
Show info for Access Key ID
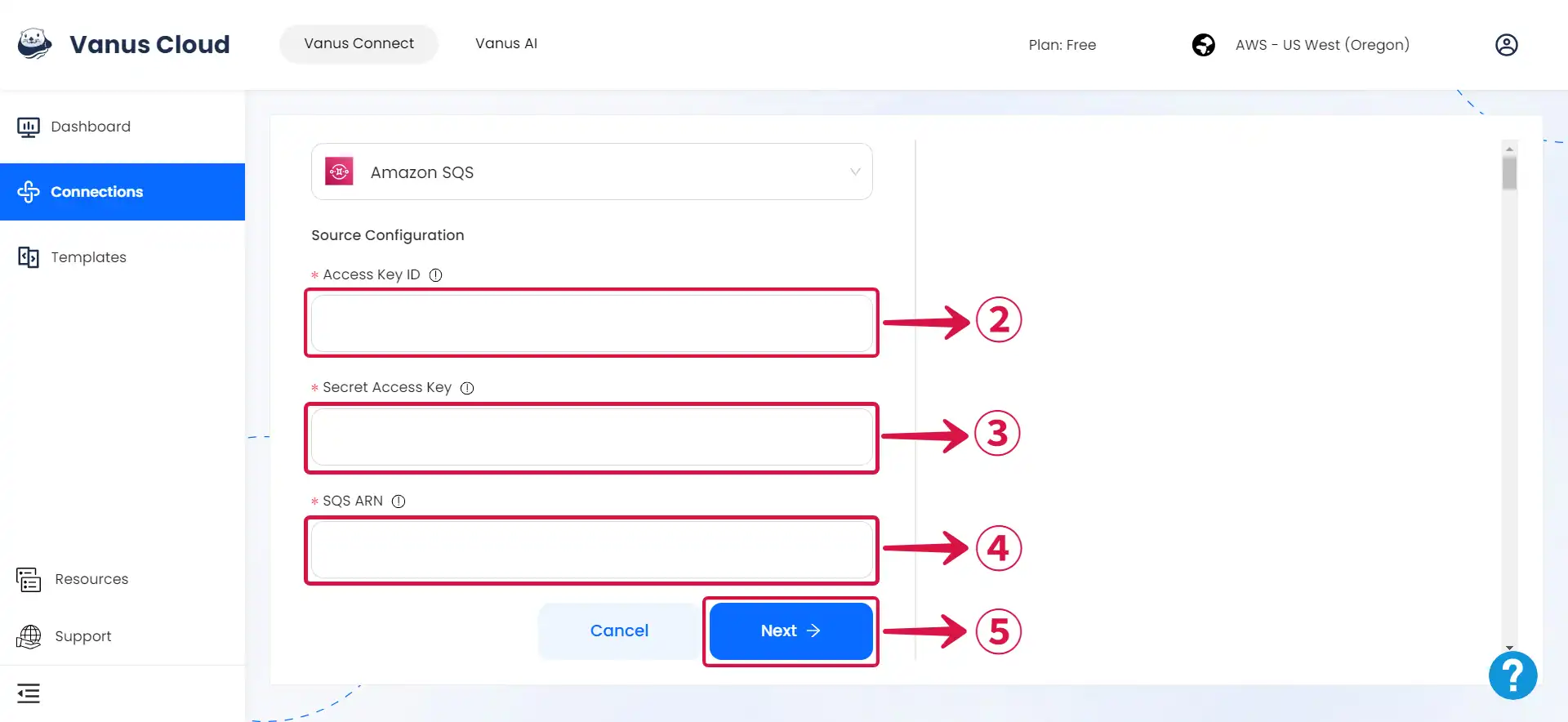coord(436,275)
